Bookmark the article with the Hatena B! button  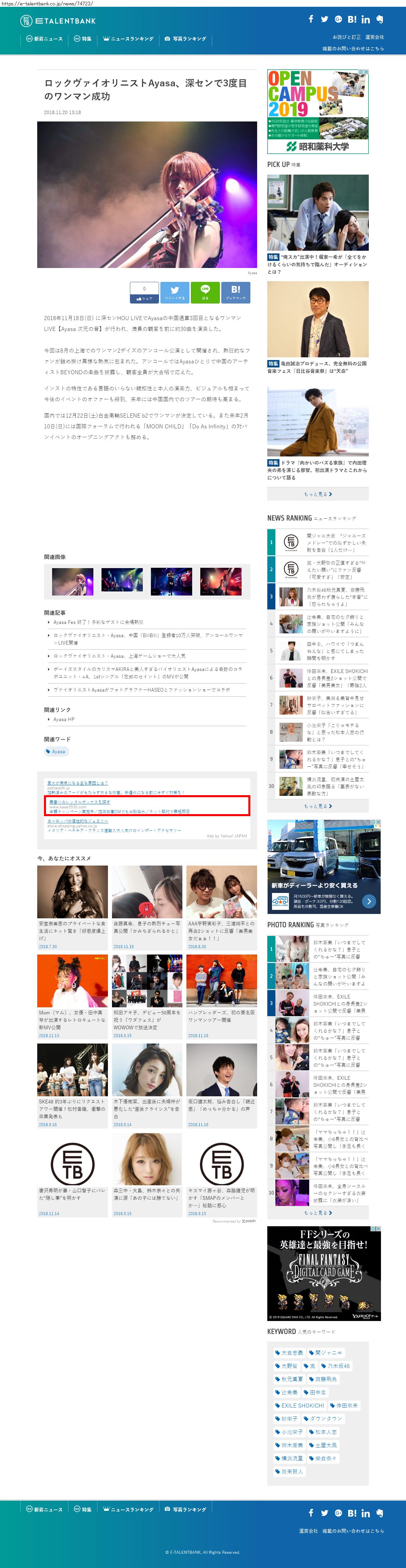click(x=235, y=292)
